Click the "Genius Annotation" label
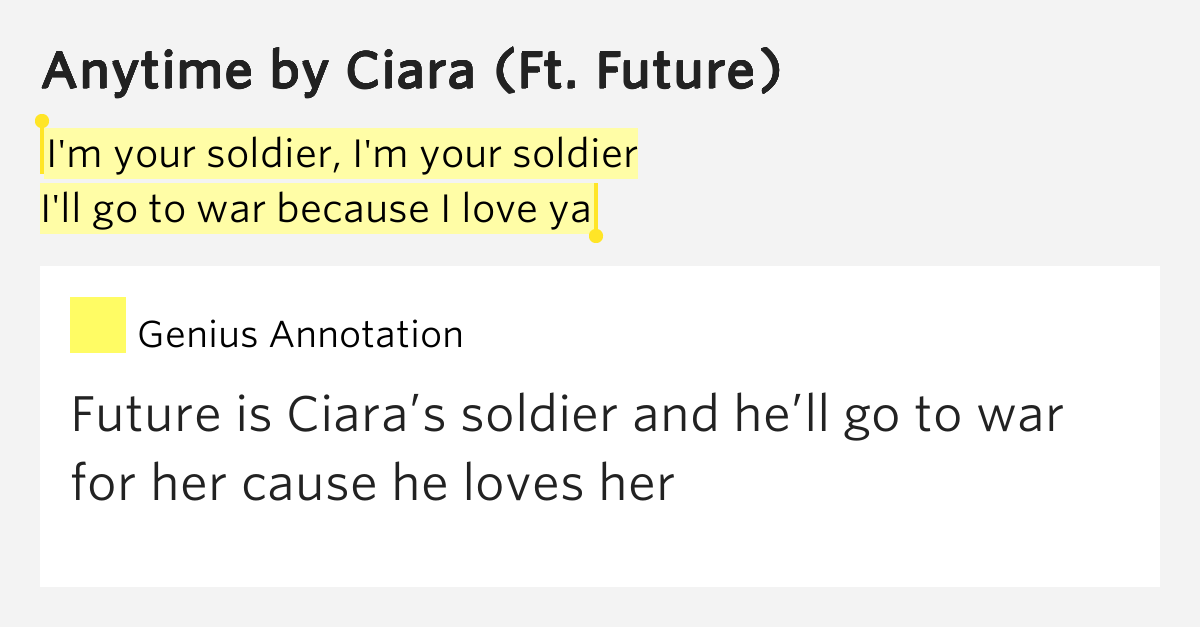The image size is (1200, 627). [x=300, y=334]
